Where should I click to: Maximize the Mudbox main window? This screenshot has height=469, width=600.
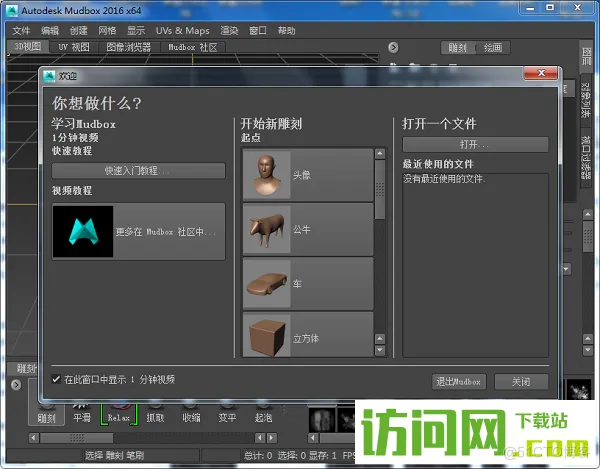click(550, 8)
